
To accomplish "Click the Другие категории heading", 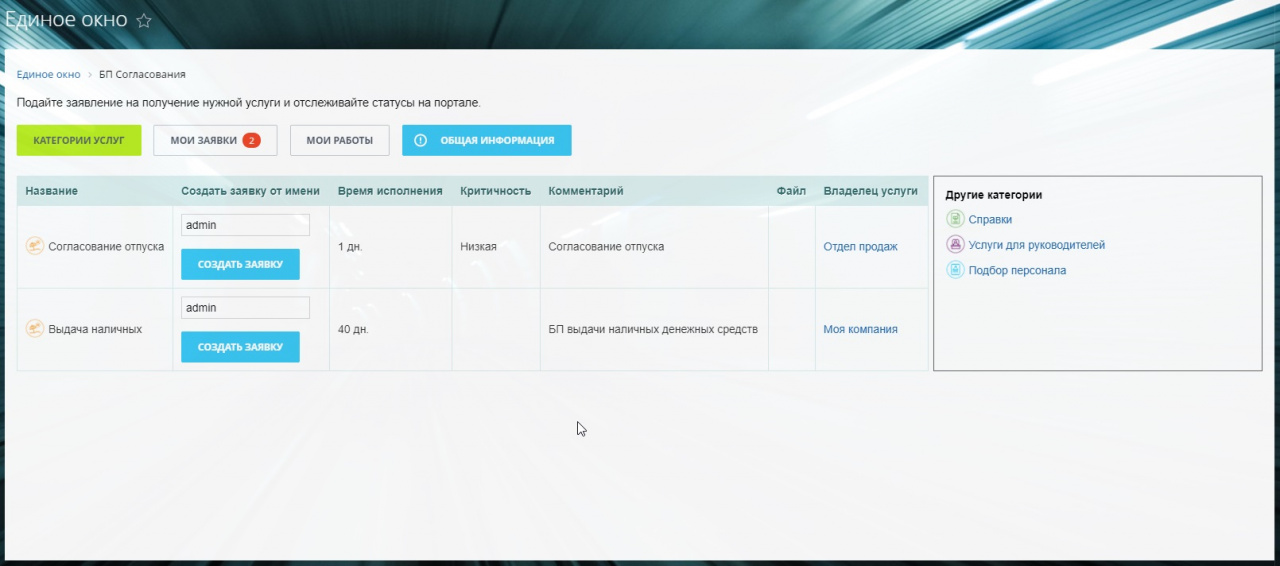I will coord(994,195).
